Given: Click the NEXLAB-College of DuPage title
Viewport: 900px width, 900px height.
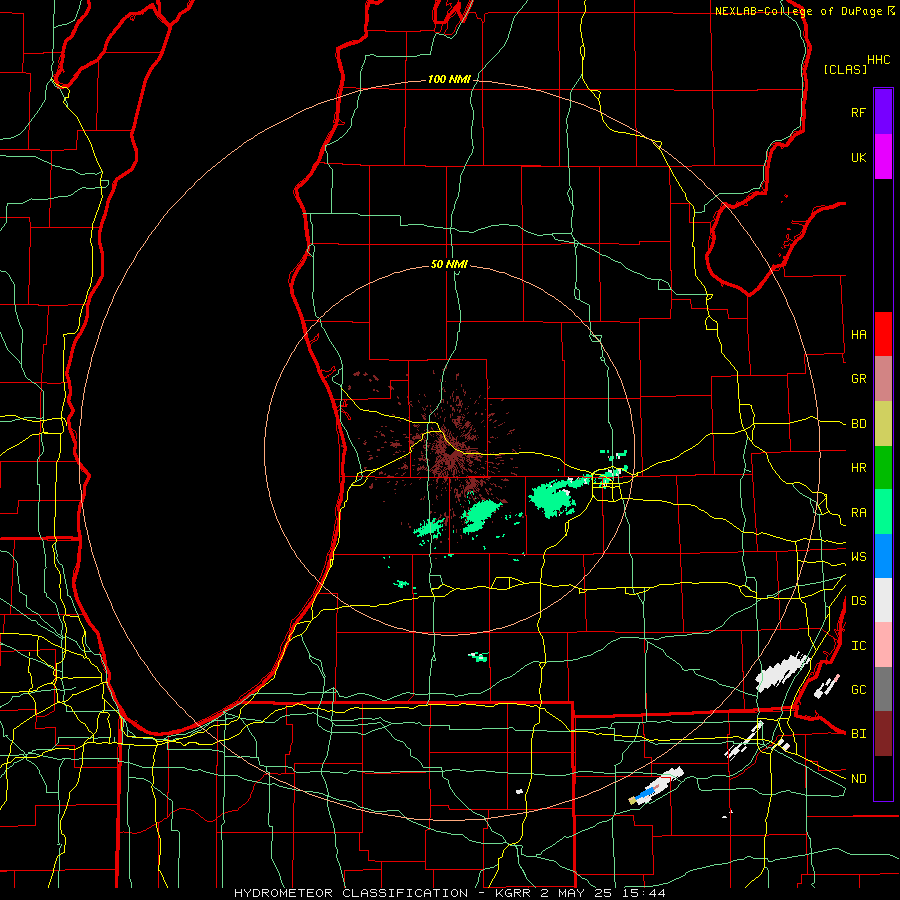Looking at the screenshot, I should [799, 11].
